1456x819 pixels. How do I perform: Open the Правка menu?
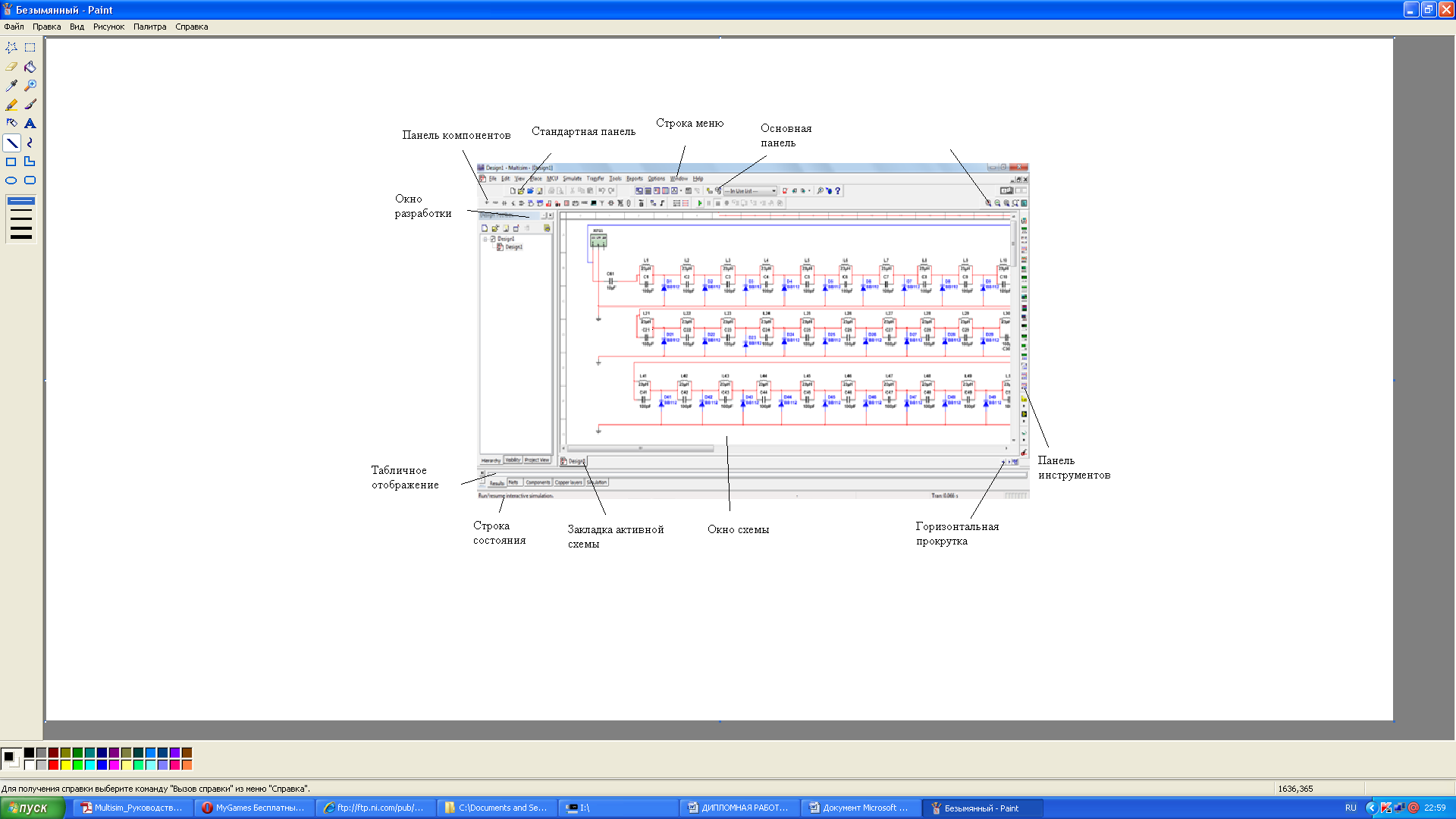tap(46, 27)
